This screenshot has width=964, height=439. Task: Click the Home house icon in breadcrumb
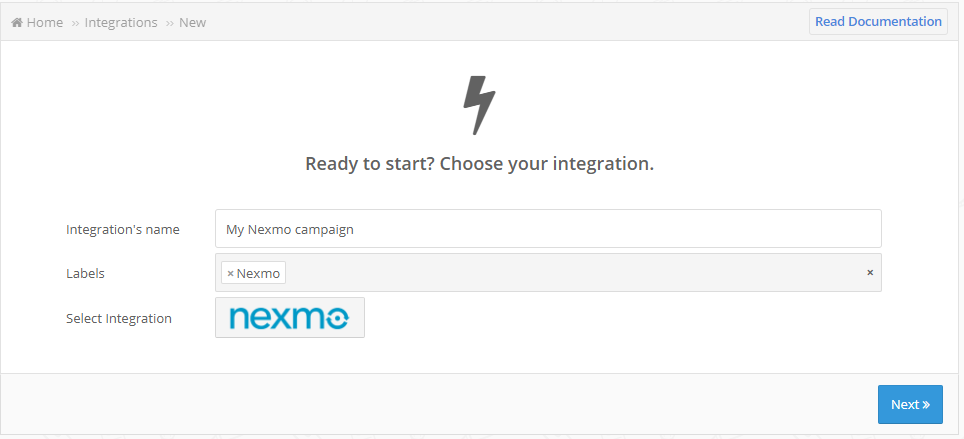click(17, 23)
